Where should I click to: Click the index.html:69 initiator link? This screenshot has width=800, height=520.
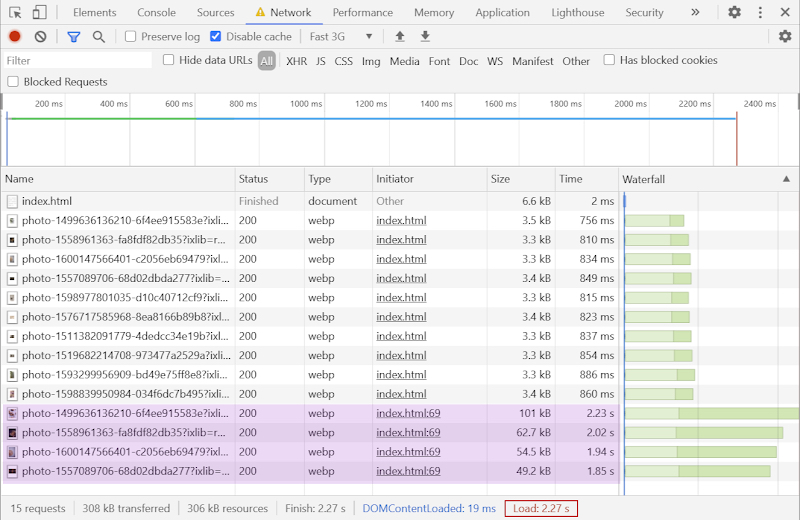408,413
